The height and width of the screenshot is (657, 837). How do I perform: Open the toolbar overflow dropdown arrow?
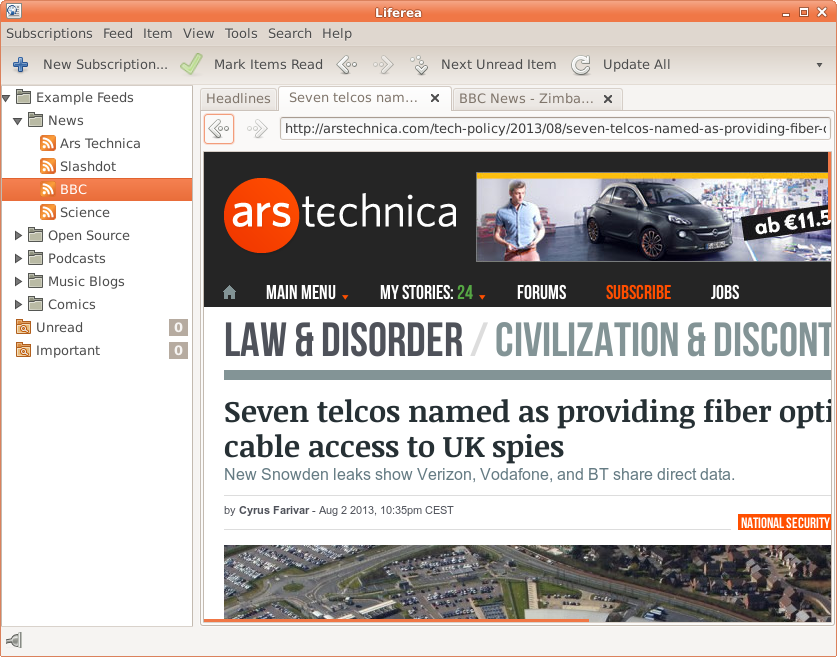tap(819, 65)
